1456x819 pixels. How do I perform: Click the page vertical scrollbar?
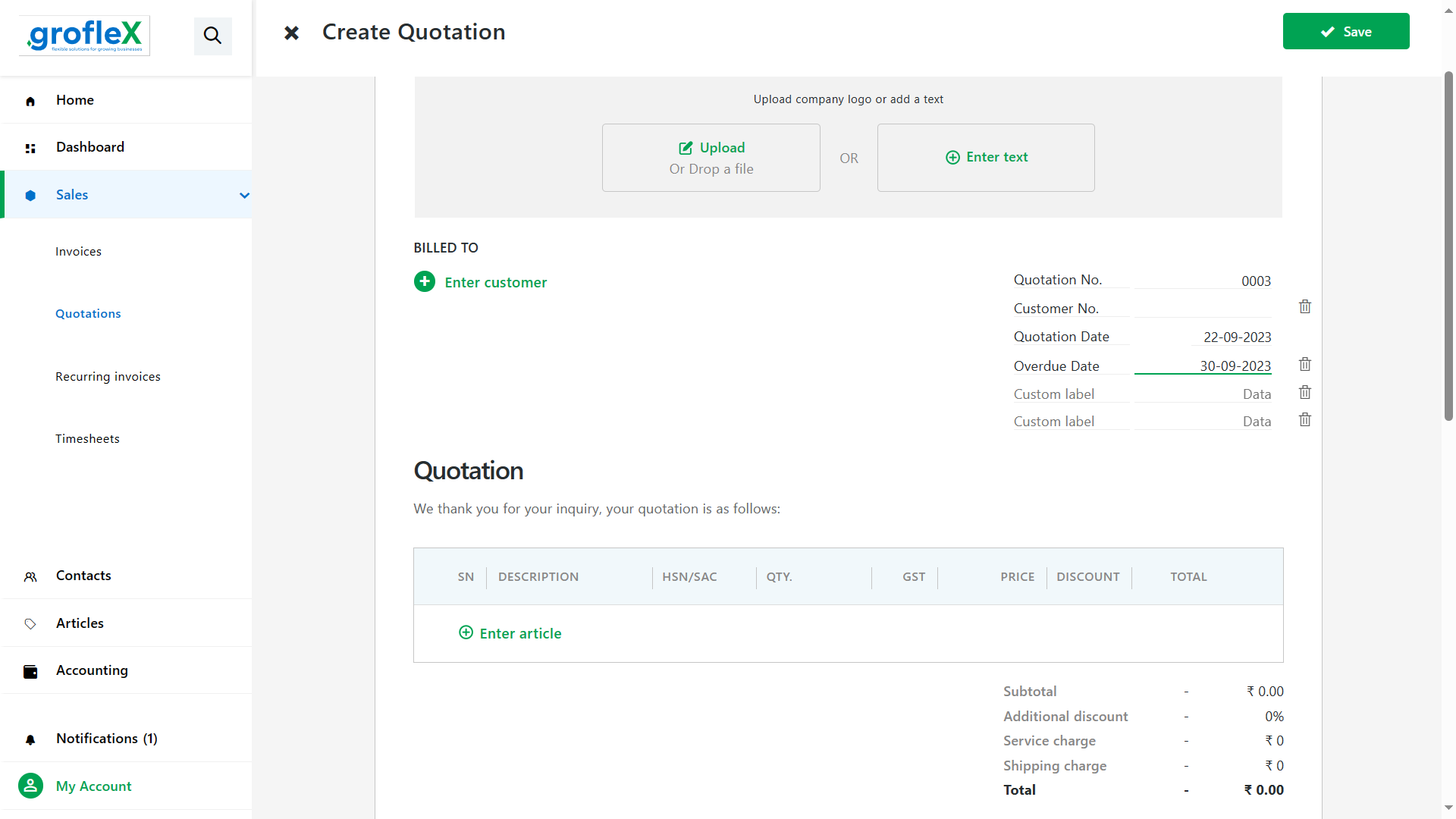tap(1448, 246)
